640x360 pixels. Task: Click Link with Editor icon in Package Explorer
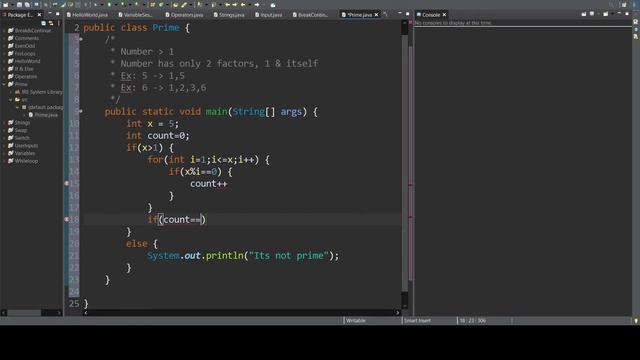[51, 23]
